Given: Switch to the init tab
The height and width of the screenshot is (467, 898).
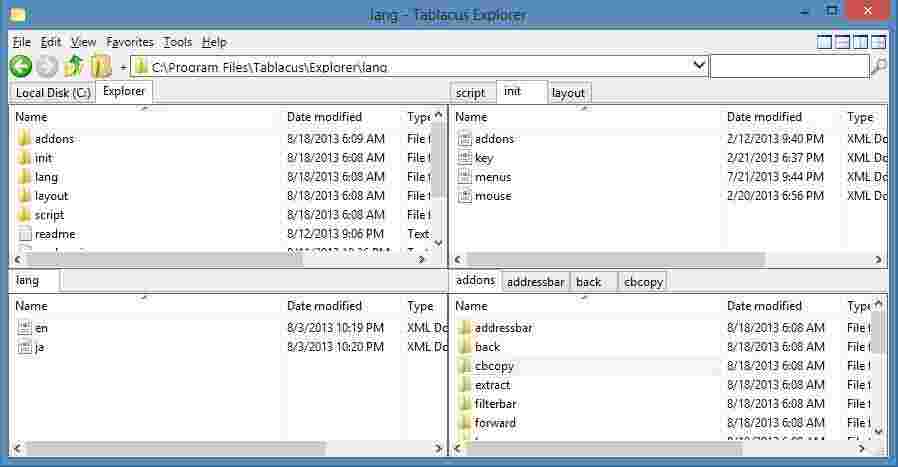Looking at the screenshot, I should [x=520, y=92].
